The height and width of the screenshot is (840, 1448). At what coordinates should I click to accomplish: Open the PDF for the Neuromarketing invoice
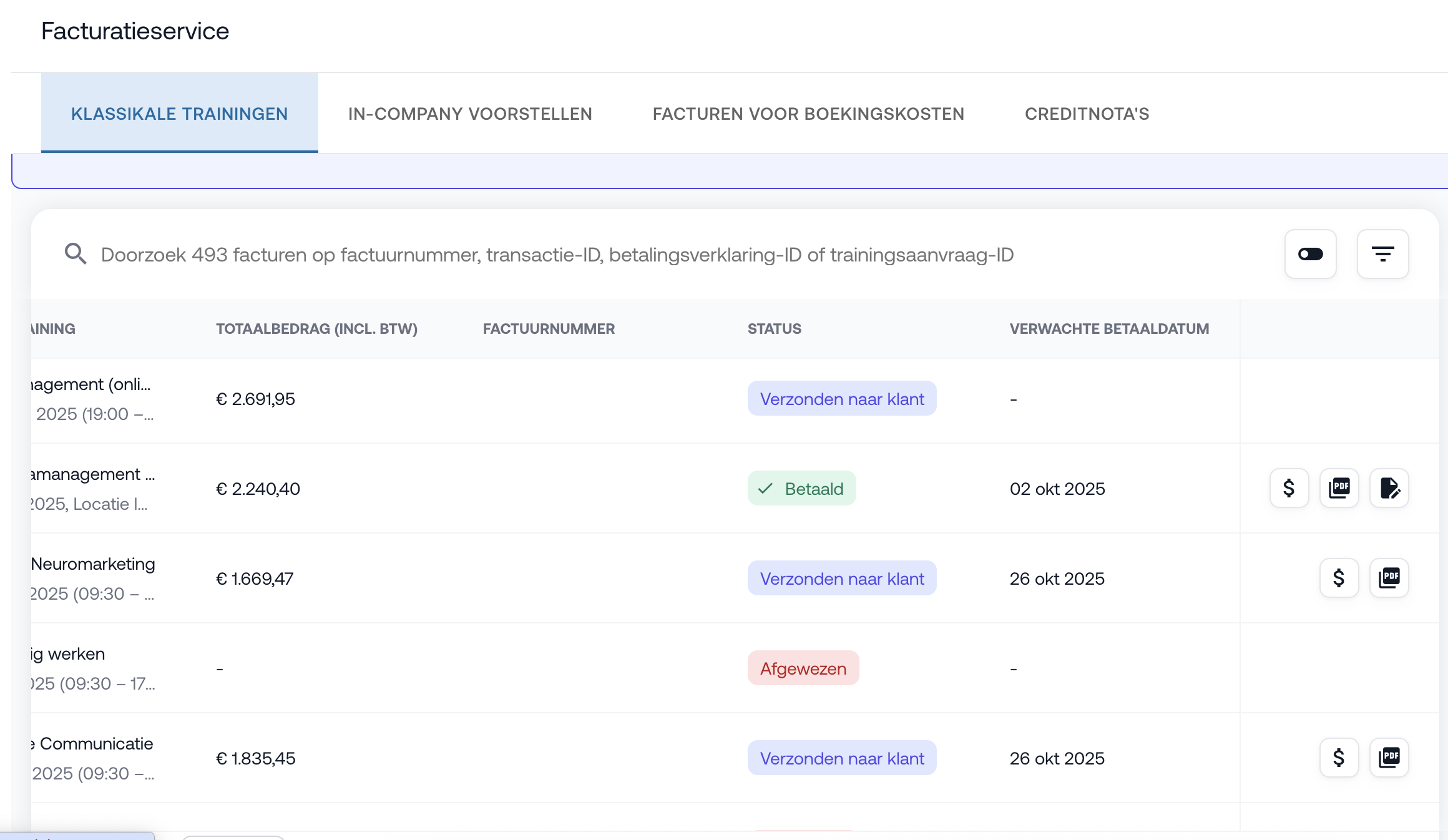[1389, 578]
